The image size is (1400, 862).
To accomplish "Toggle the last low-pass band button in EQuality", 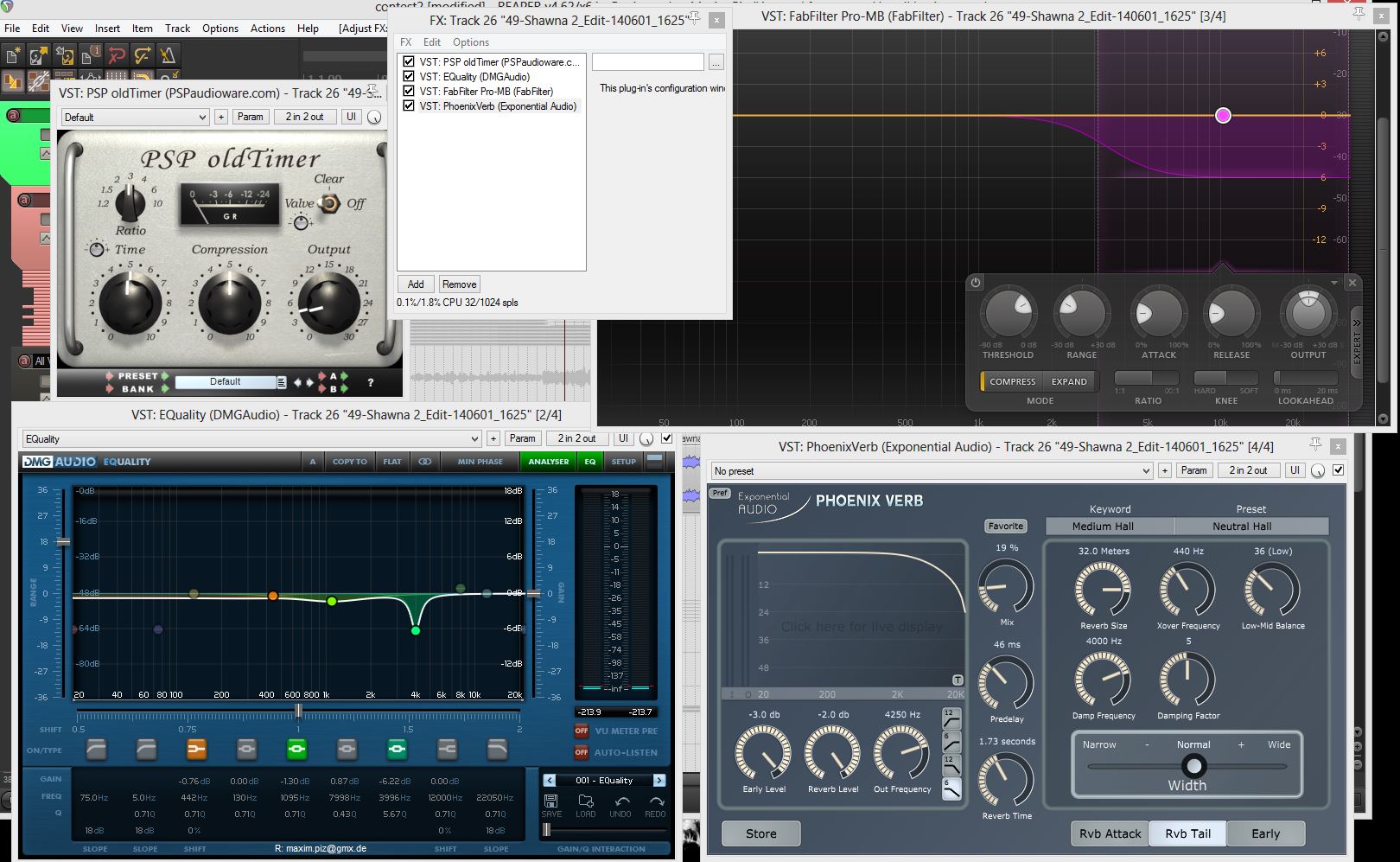I will (x=497, y=749).
